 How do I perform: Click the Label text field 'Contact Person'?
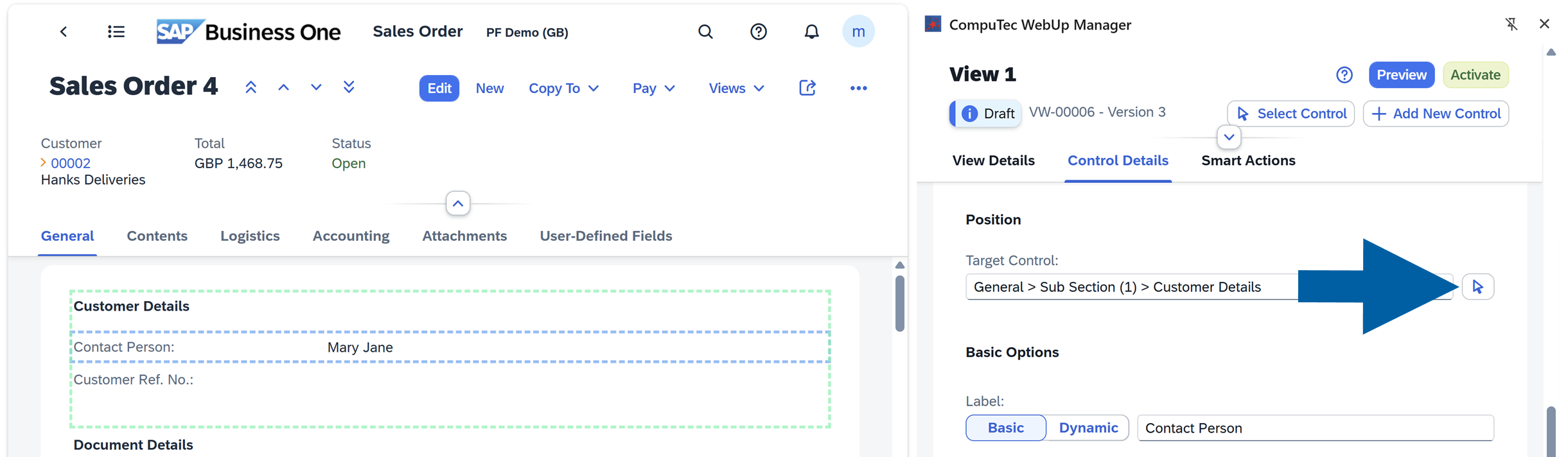1315,427
